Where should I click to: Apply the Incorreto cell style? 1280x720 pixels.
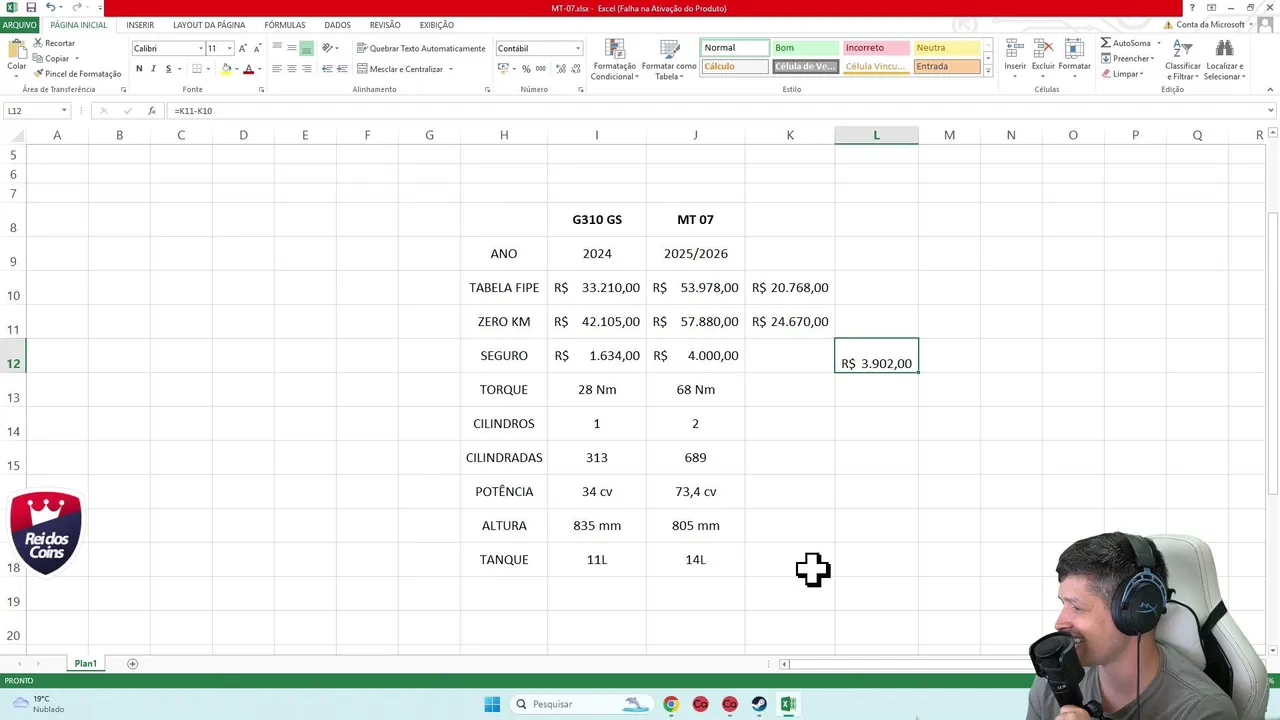tap(876, 48)
